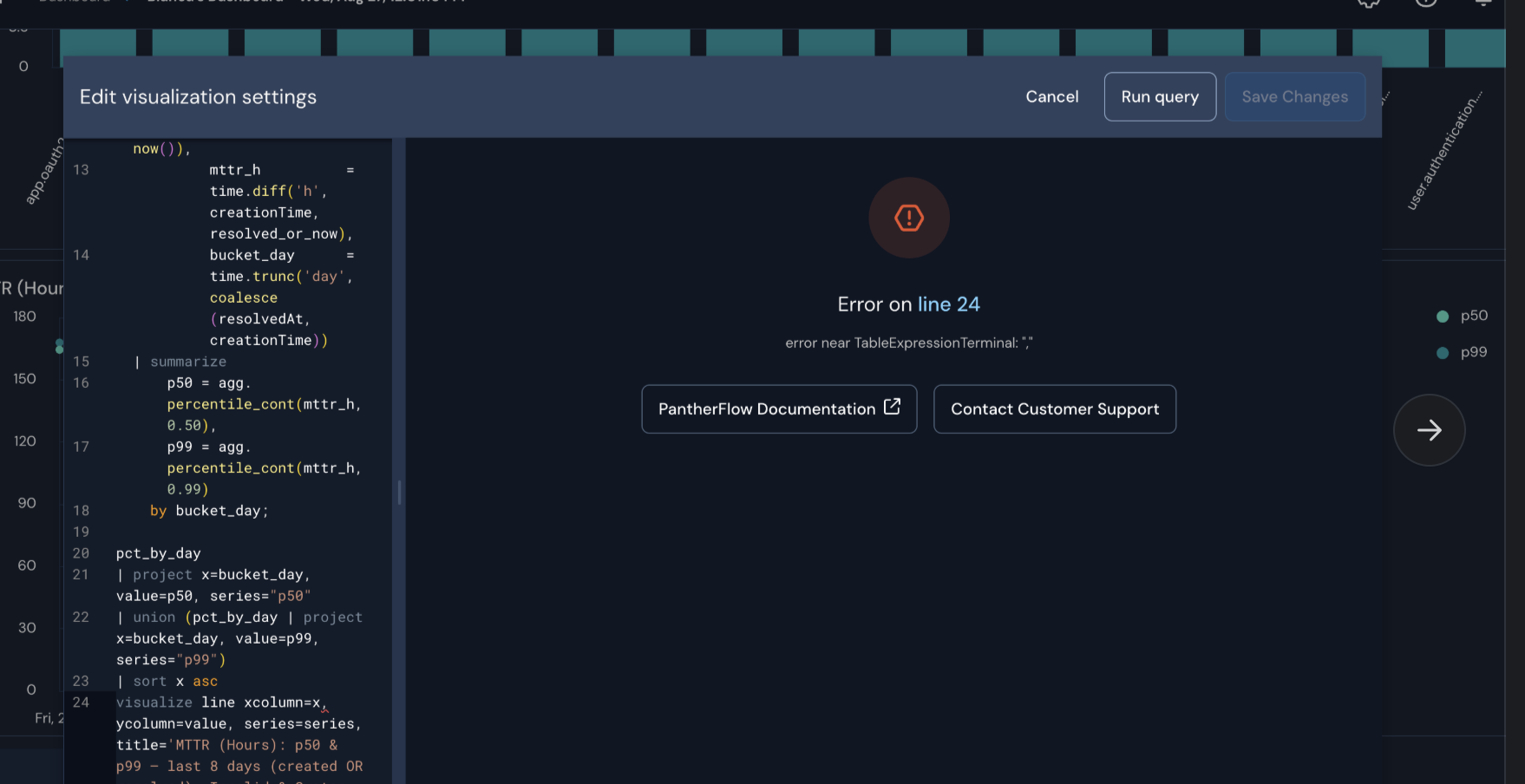Open the notifications bell icon
Screen dimensions: 1525x784
(x=1485, y=3)
